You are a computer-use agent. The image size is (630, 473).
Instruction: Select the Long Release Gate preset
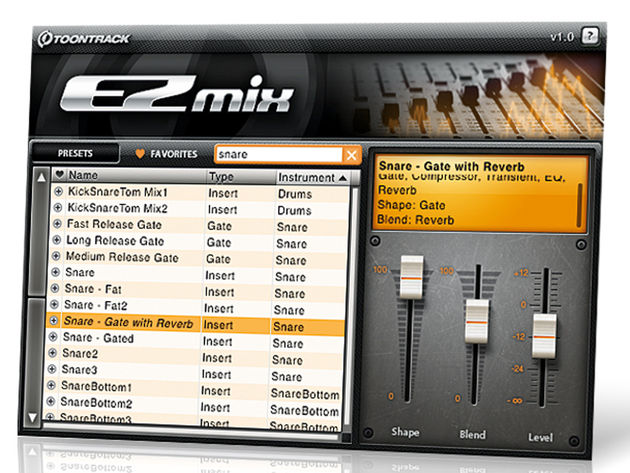click(115, 241)
